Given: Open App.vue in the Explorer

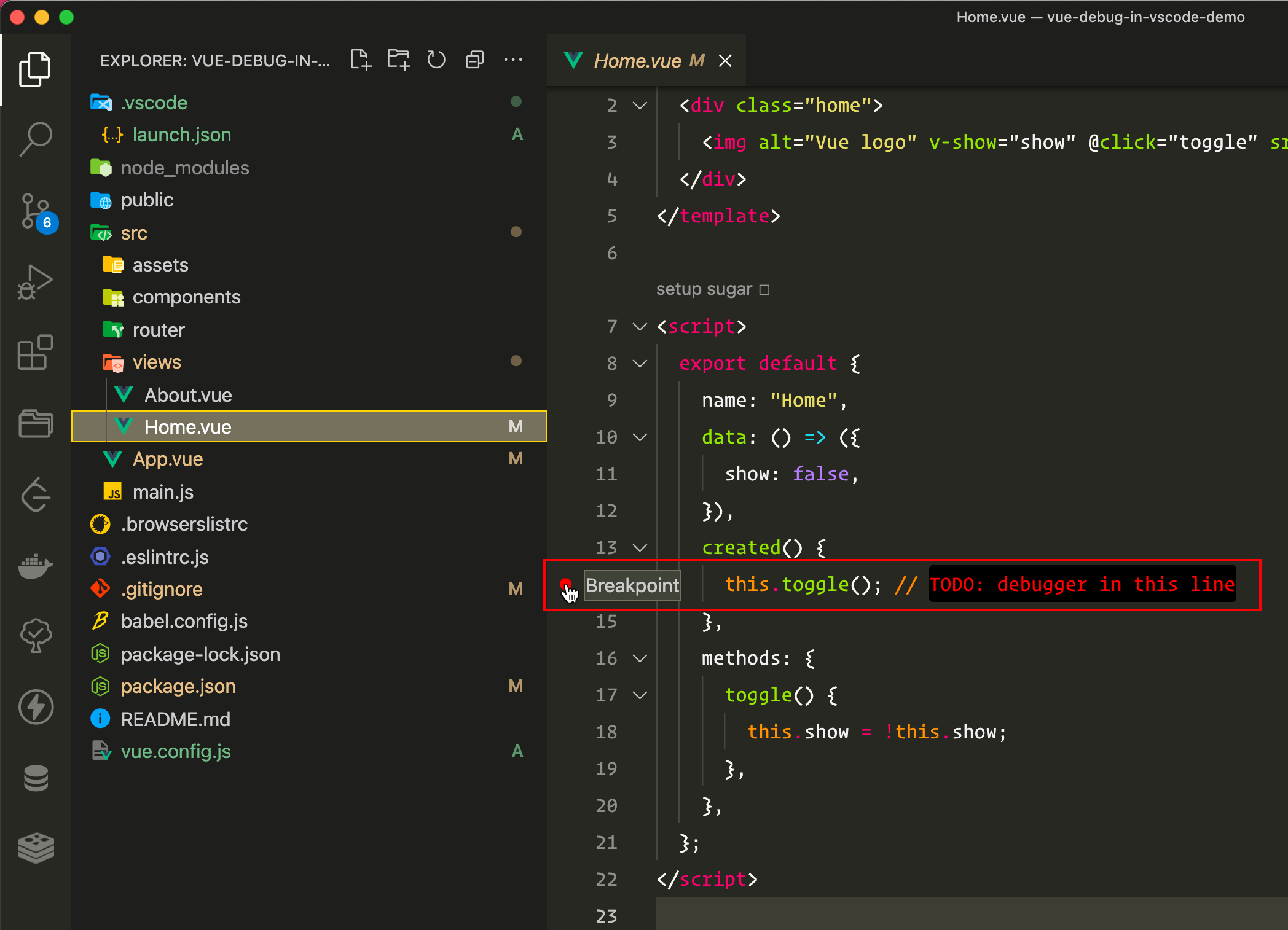Looking at the screenshot, I should pos(309,459).
